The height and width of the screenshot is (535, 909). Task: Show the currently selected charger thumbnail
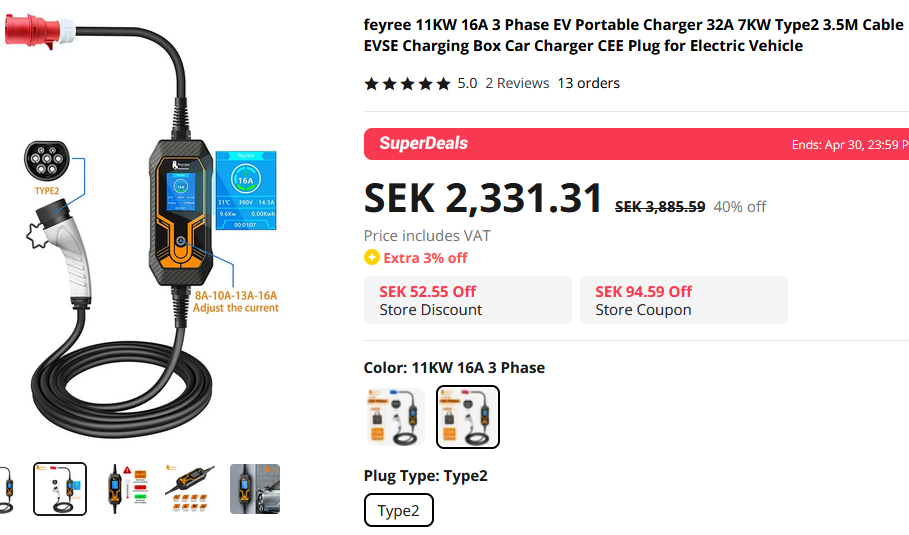pos(60,489)
